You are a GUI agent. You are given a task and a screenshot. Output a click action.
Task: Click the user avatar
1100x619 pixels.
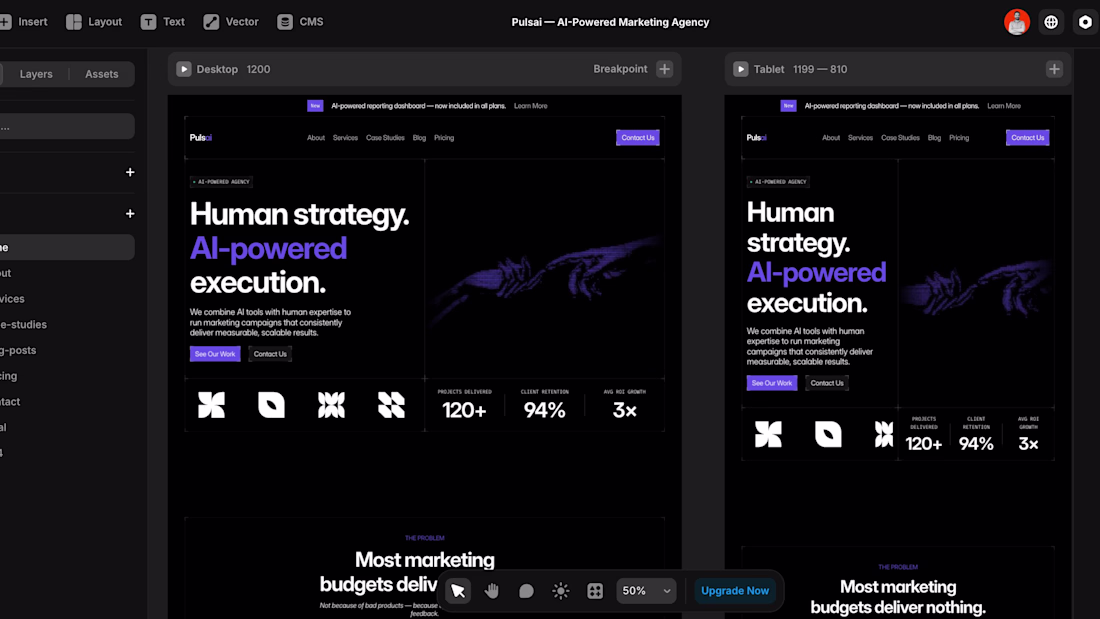click(x=1017, y=22)
